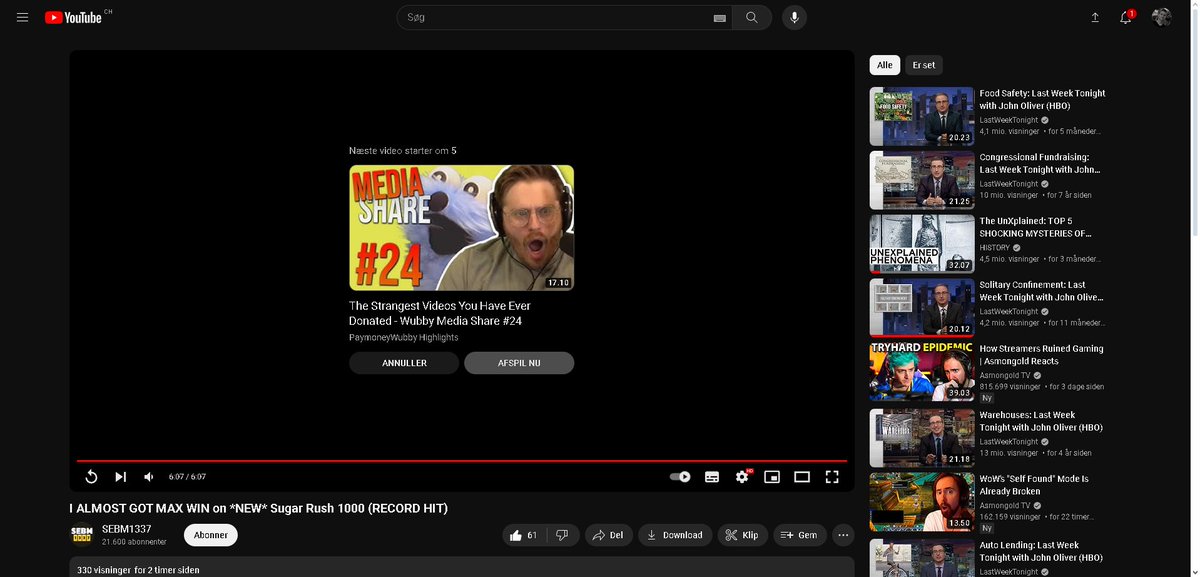This screenshot has width=1200, height=577.
Task: Like the video with 61 likes
Action: point(523,535)
